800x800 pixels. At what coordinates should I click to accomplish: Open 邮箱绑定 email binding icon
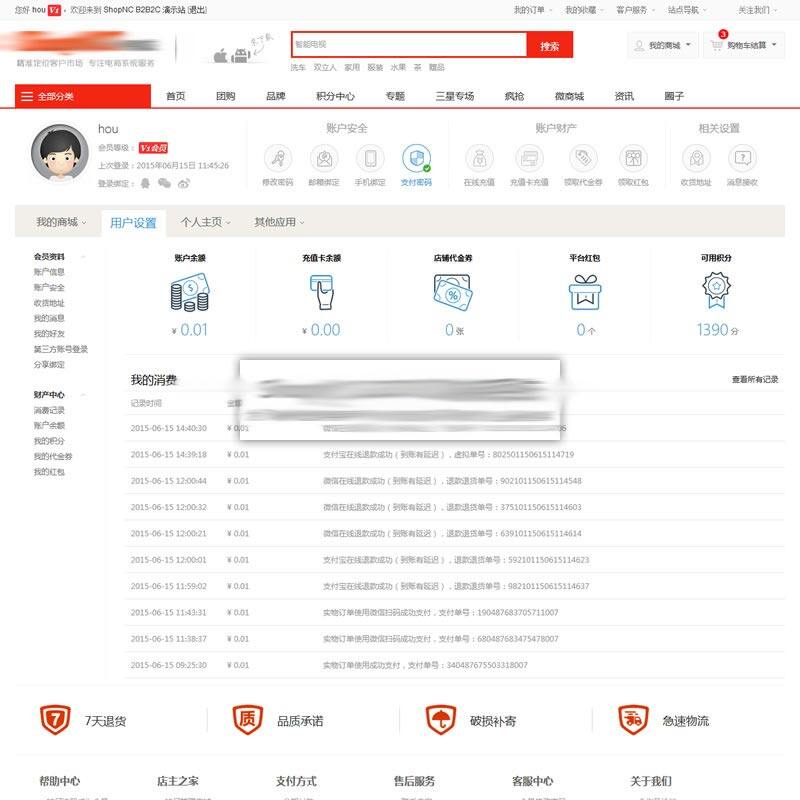323,159
